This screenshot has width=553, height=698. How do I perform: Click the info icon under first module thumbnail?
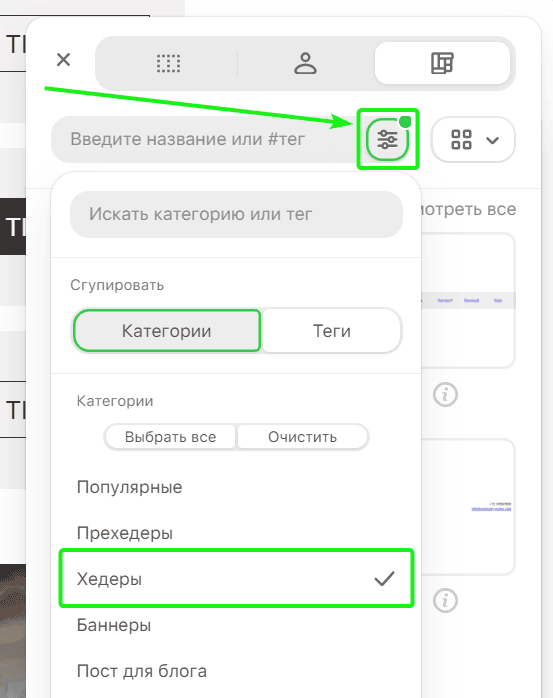coord(445,394)
